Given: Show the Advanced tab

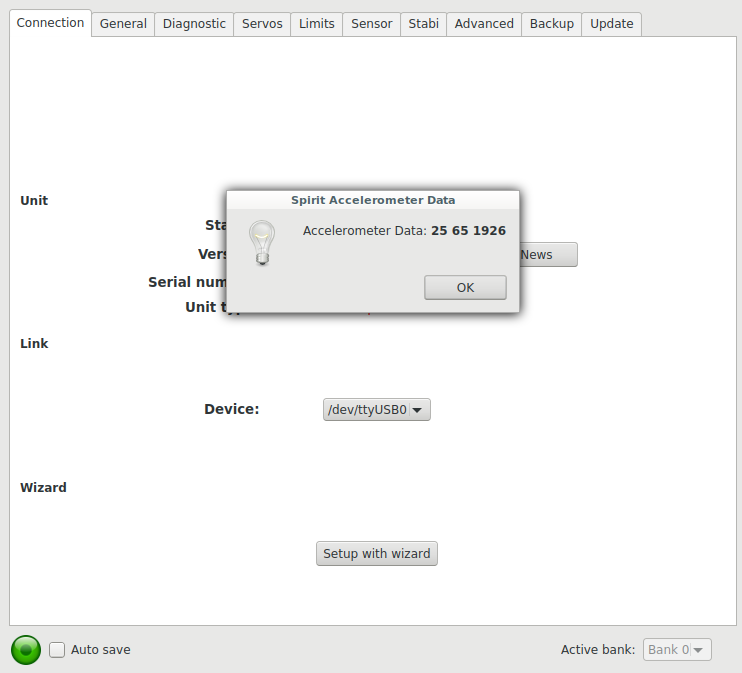Looking at the screenshot, I should click(x=484, y=24).
